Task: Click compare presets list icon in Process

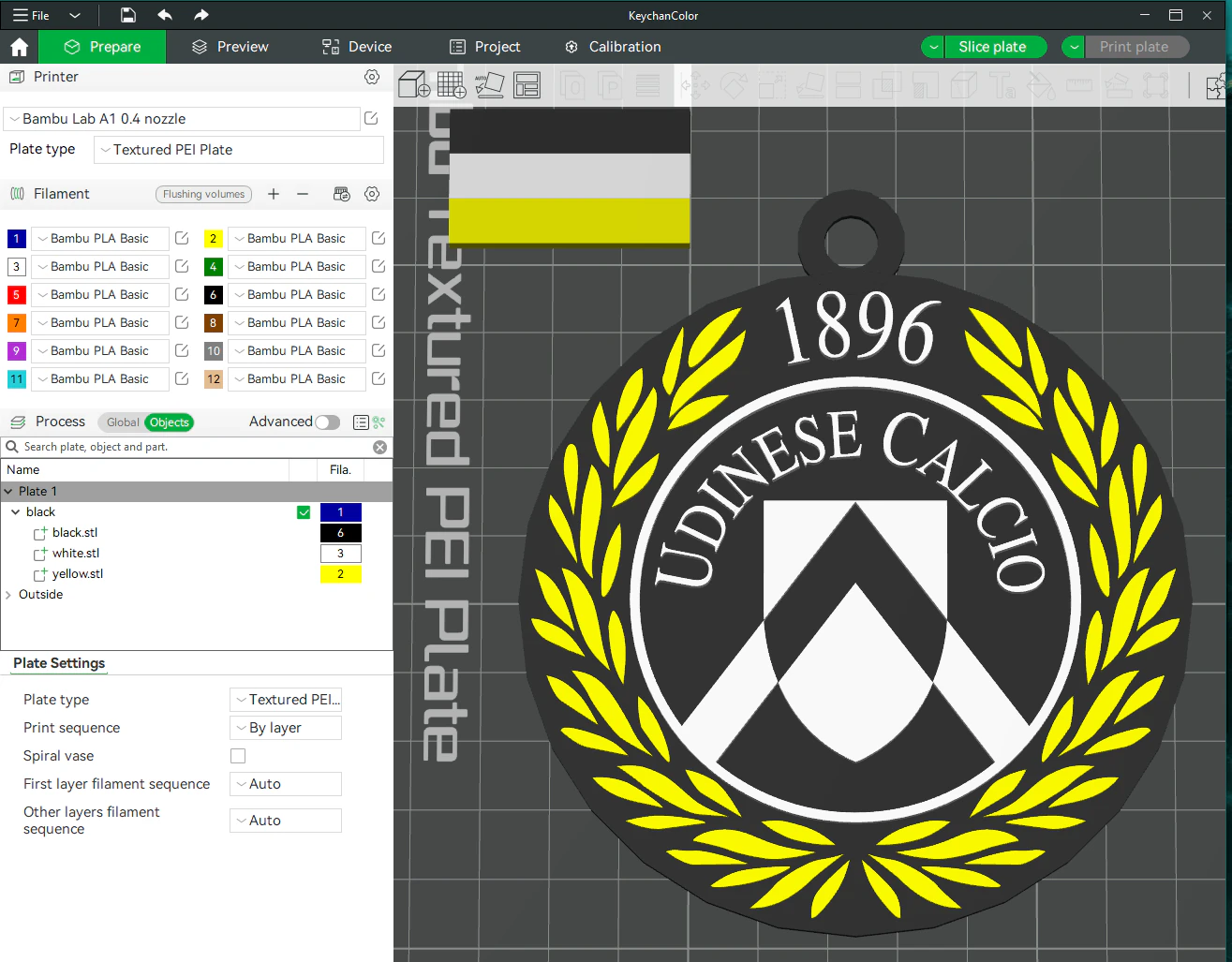Action: pyautogui.click(x=361, y=422)
